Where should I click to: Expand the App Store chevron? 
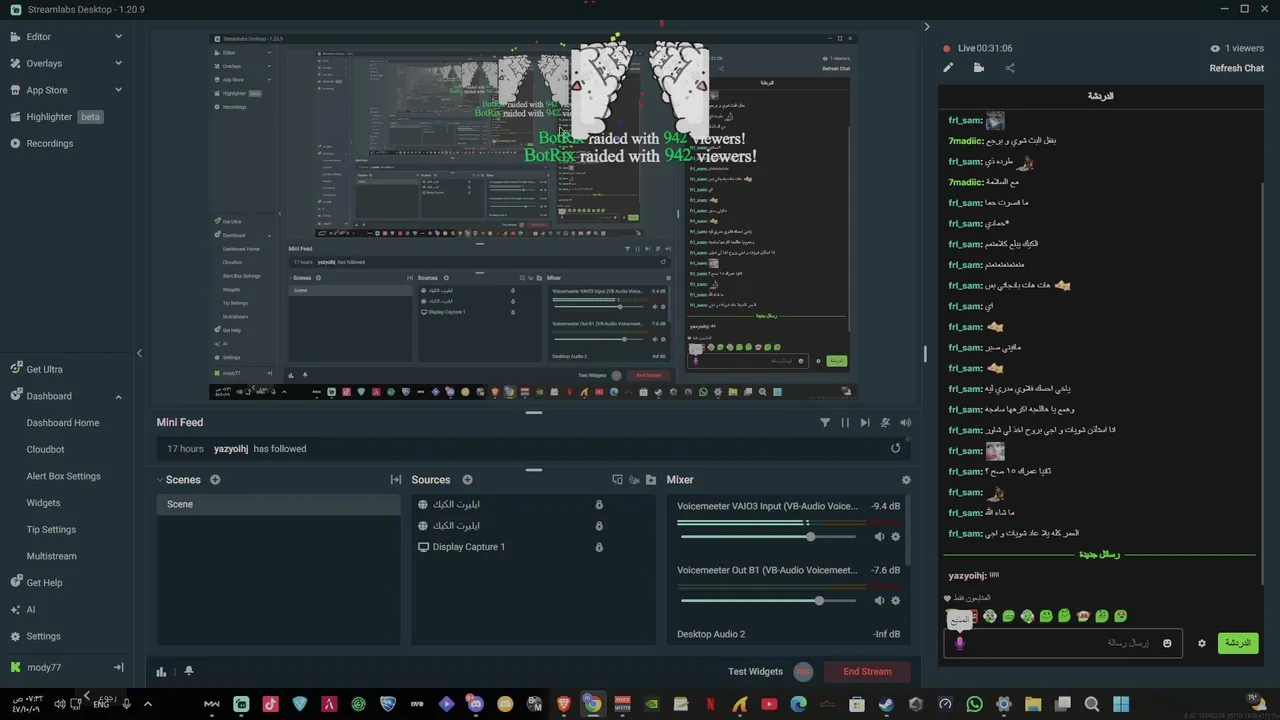[x=118, y=90]
